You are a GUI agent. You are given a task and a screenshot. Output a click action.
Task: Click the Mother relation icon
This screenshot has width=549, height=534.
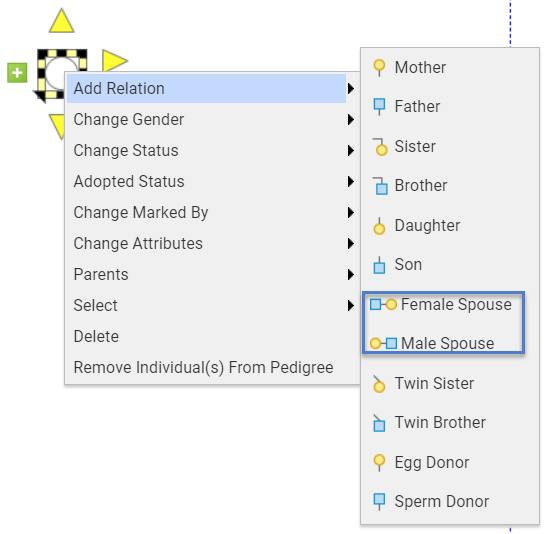(x=379, y=67)
